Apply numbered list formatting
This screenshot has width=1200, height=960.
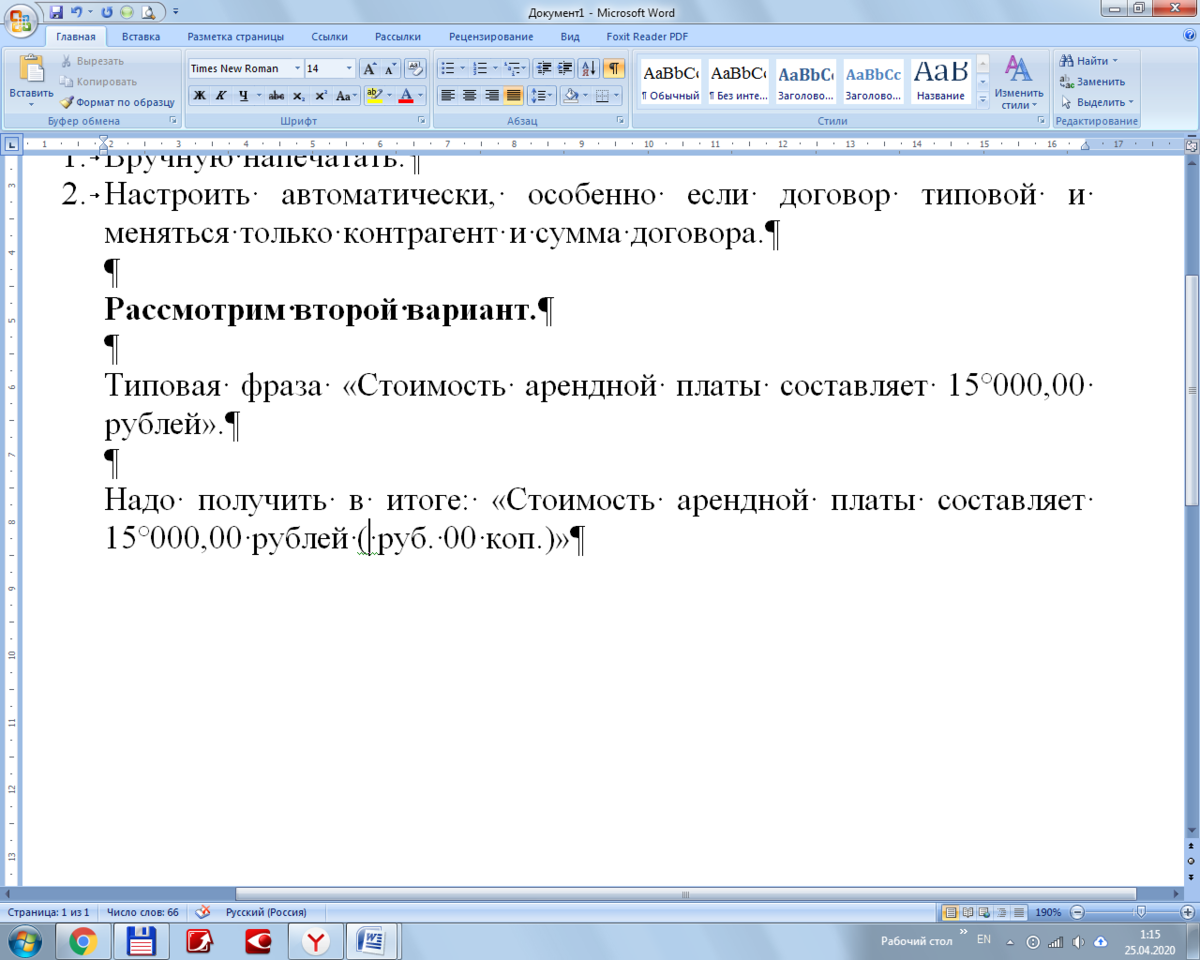point(479,69)
